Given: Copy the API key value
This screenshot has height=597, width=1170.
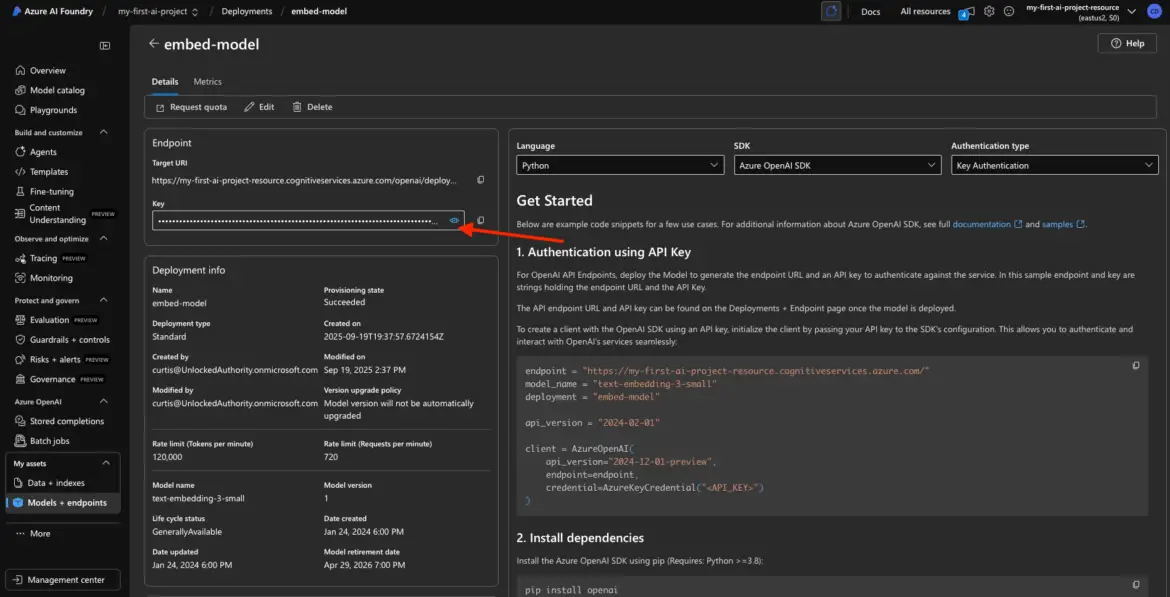Looking at the screenshot, I should pyautogui.click(x=480, y=220).
